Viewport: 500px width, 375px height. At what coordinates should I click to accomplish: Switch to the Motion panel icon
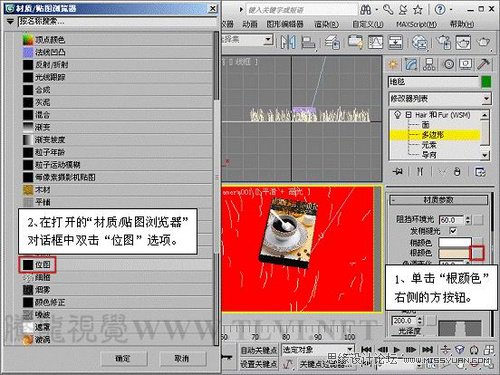(x=448, y=64)
